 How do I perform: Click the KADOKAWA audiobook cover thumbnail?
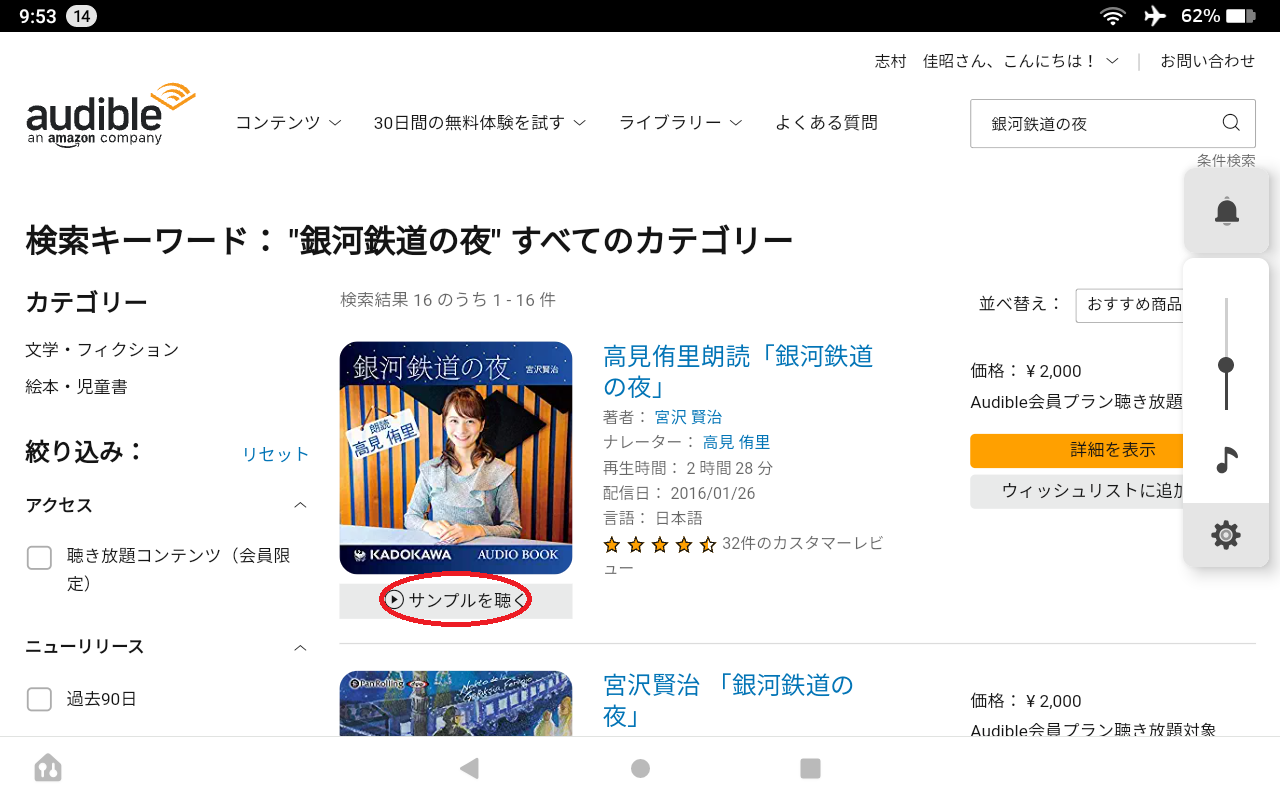click(x=456, y=458)
